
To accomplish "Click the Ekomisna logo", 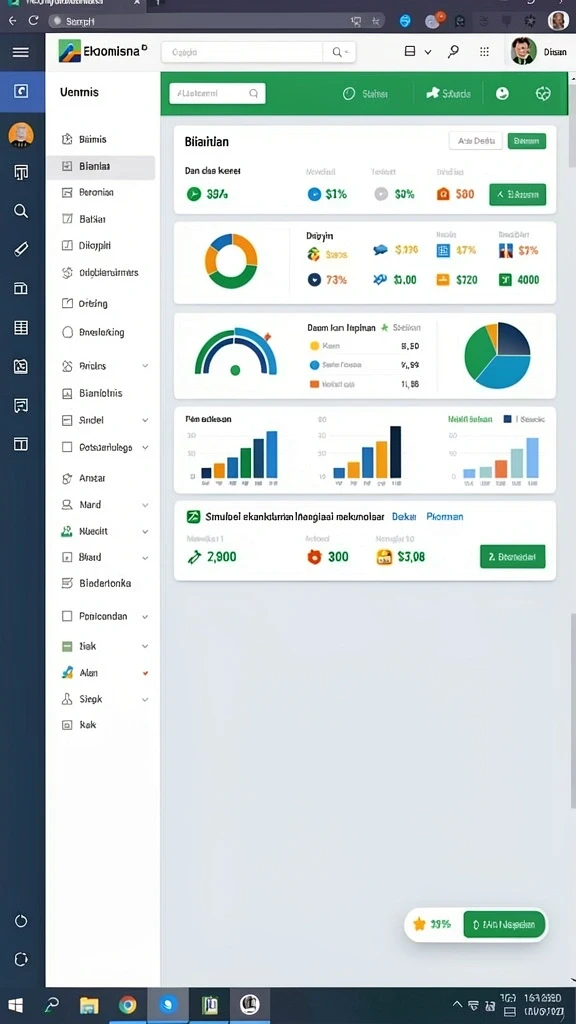I will pyautogui.click(x=102, y=51).
